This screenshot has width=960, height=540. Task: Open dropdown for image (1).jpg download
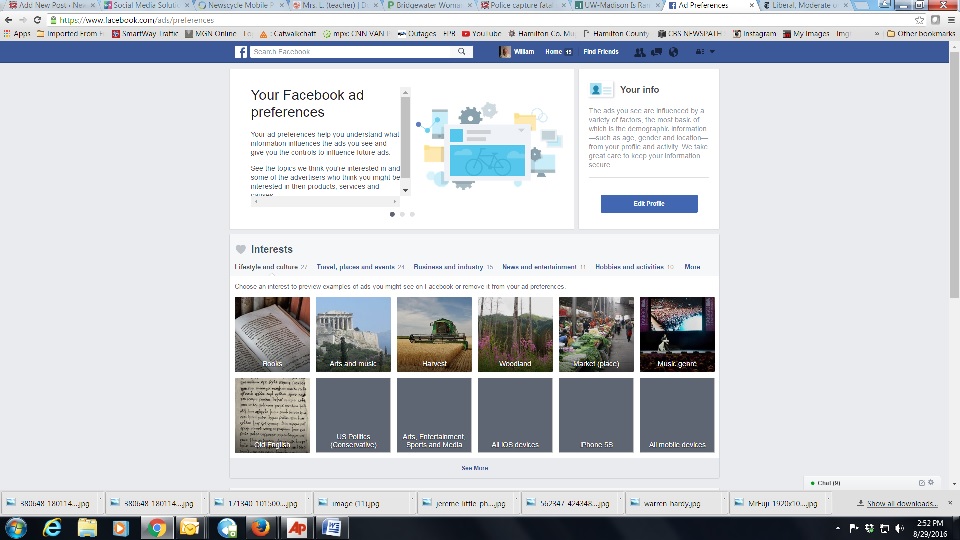tap(411, 501)
